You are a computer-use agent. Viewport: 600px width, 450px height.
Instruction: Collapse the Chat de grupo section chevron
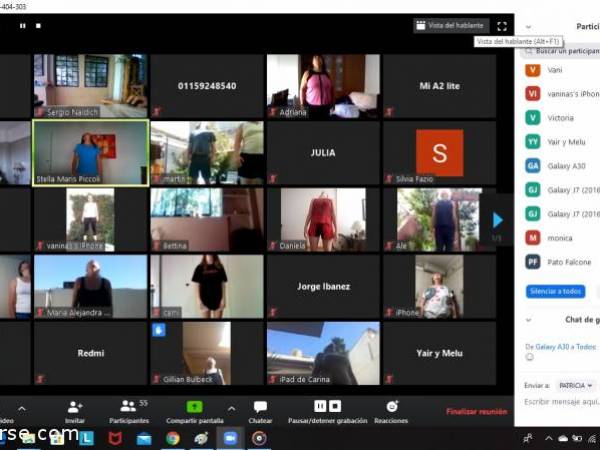pos(528,320)
